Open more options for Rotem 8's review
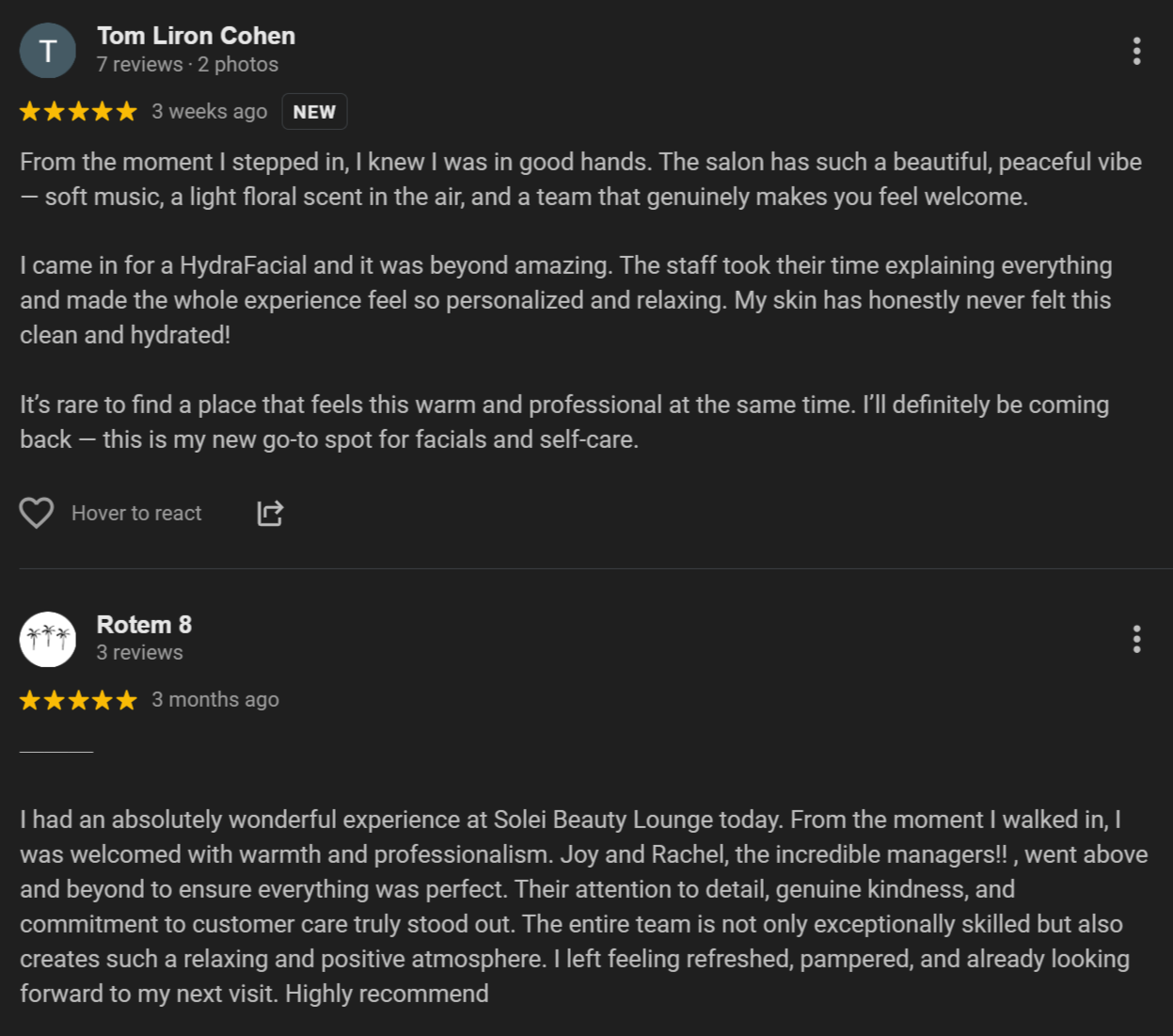 [x=1136, y=639]
